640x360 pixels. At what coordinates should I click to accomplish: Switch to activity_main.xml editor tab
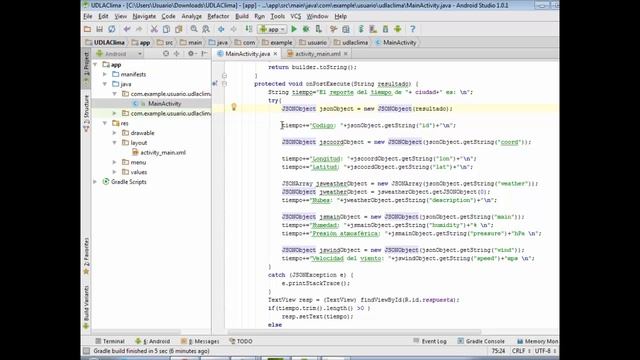click(x=317, y=53)
